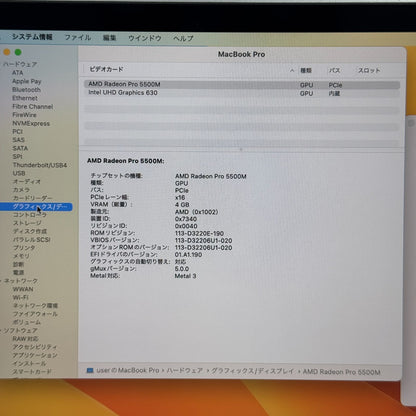The width and height of the screenshot is (416, 416).
Task: Collapse the ネットワーク section
Action: (1, 281)
